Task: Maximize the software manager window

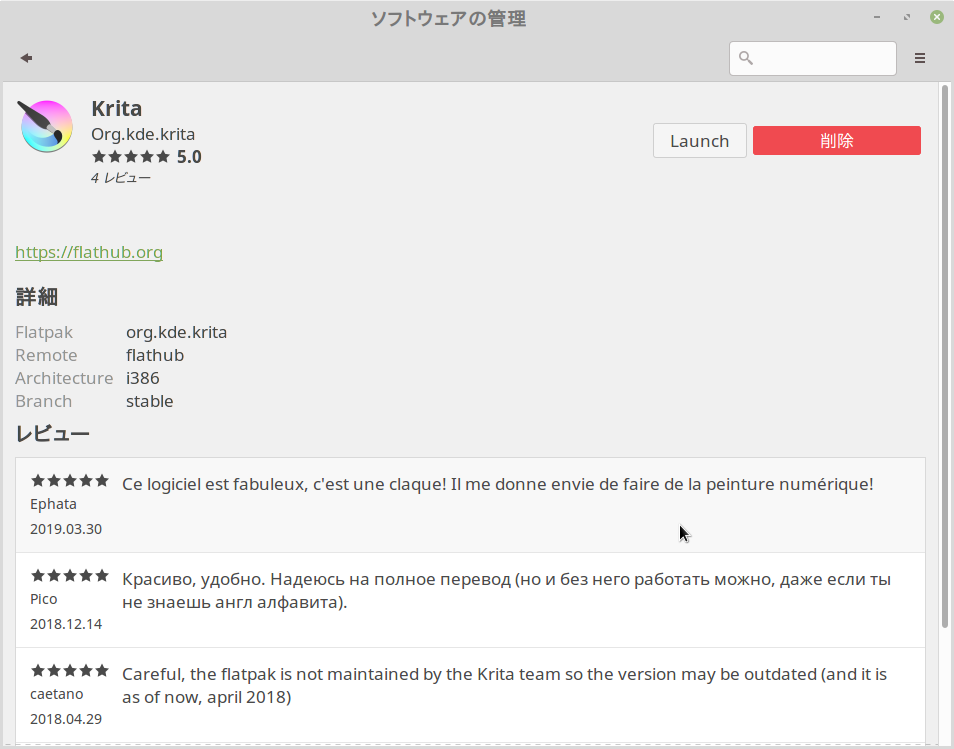Action: [x=907, y=17]
